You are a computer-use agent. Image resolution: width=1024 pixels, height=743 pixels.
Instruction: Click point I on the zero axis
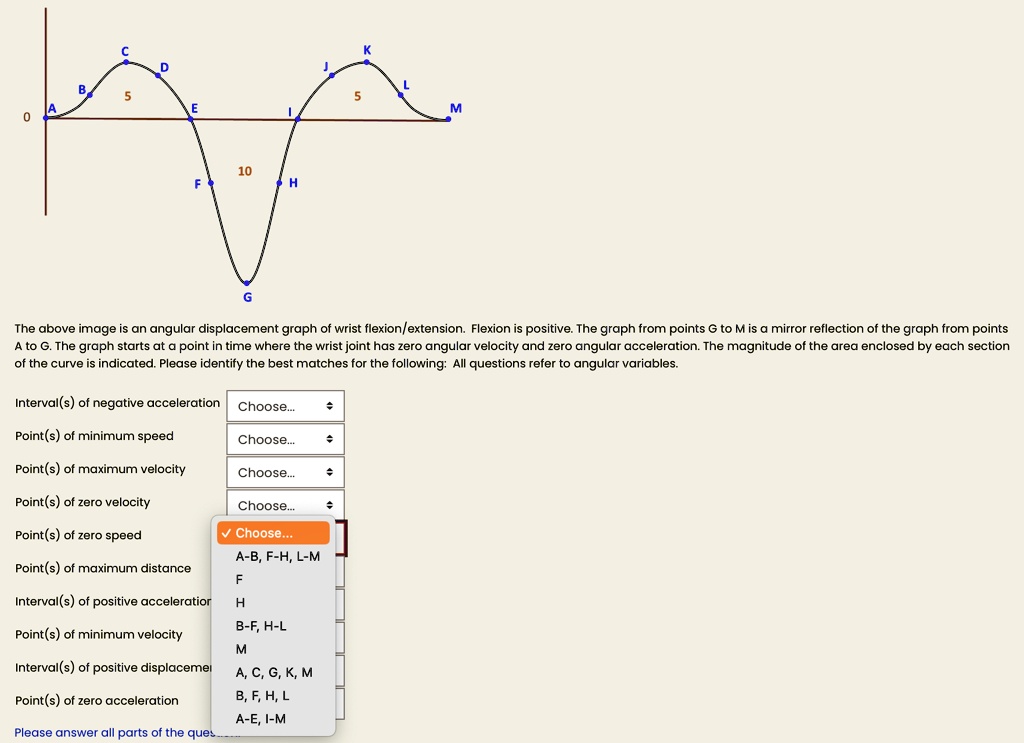tap(298, 119)
